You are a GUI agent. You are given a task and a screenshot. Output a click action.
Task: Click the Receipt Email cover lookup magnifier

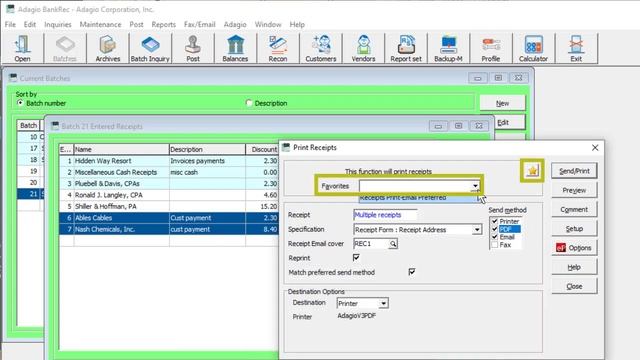(393, 244)
